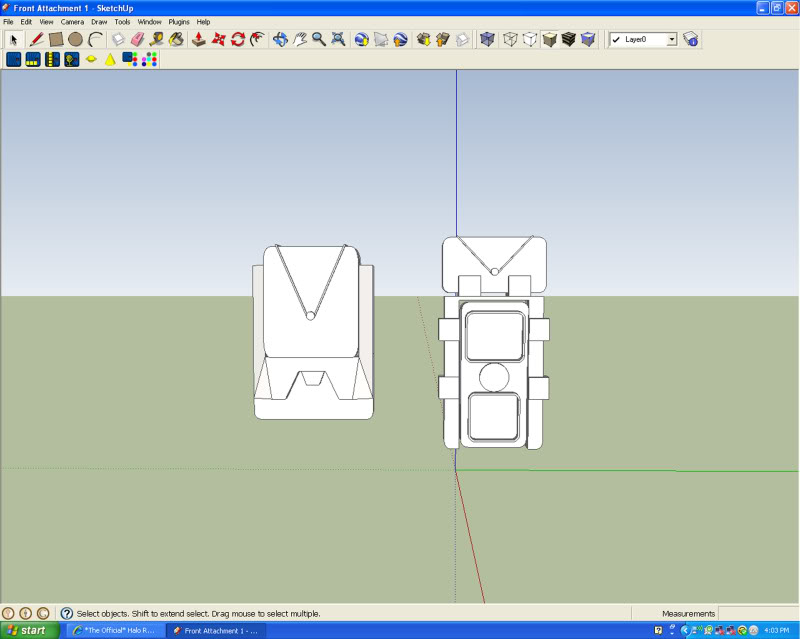Click the Zoom Extents tool
This screenshot has height=639, width=800.
[338, 39]
